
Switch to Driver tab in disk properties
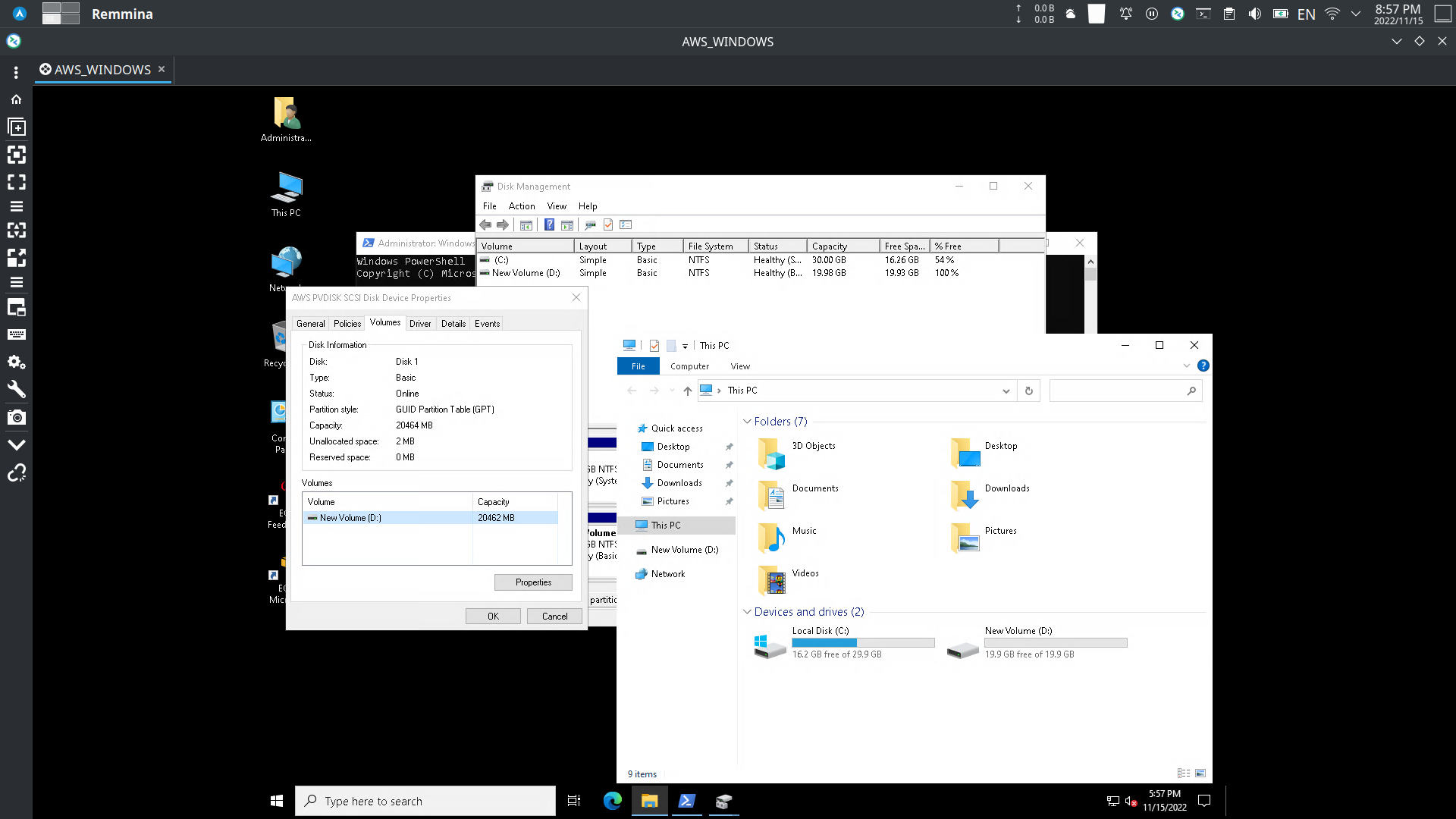click(420, 324)
